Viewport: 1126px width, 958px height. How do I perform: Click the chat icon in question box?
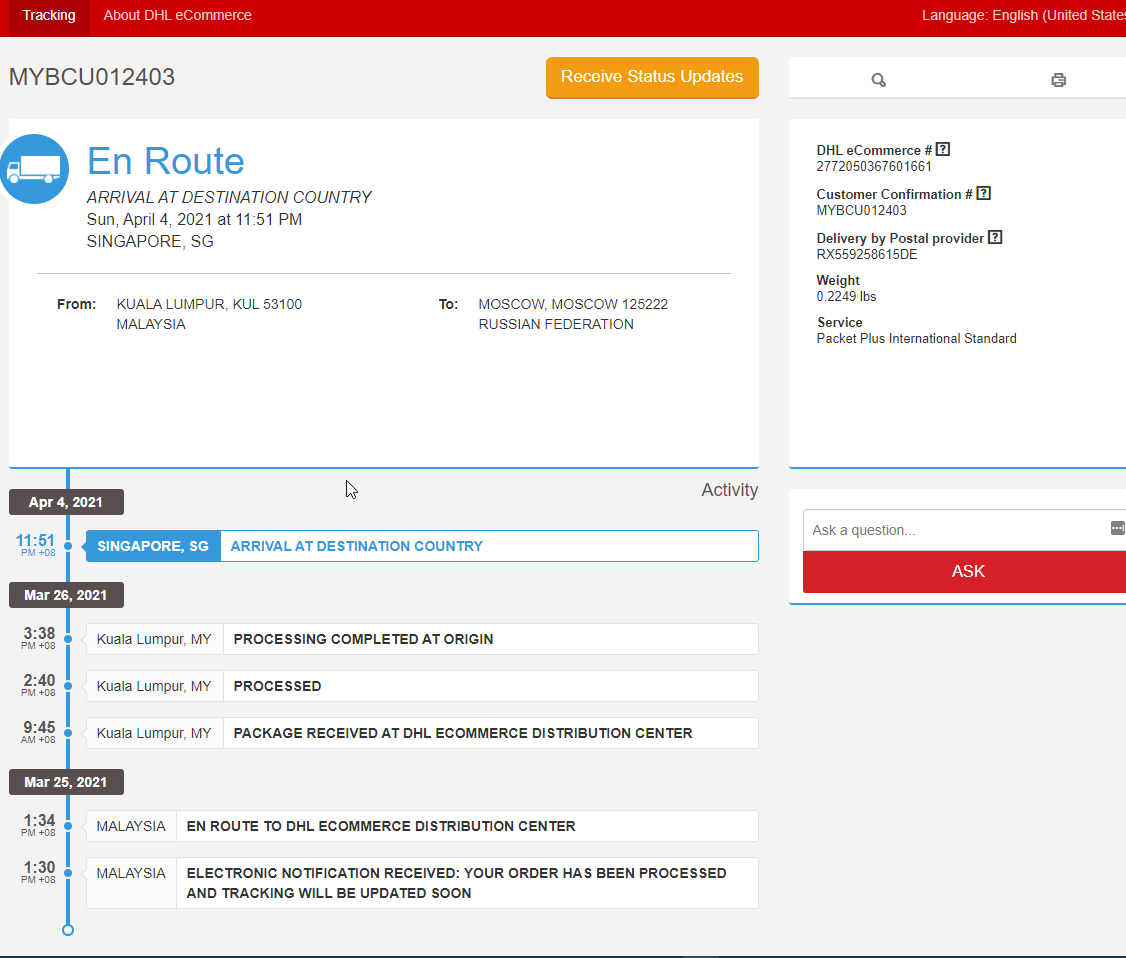(1117, 529)
